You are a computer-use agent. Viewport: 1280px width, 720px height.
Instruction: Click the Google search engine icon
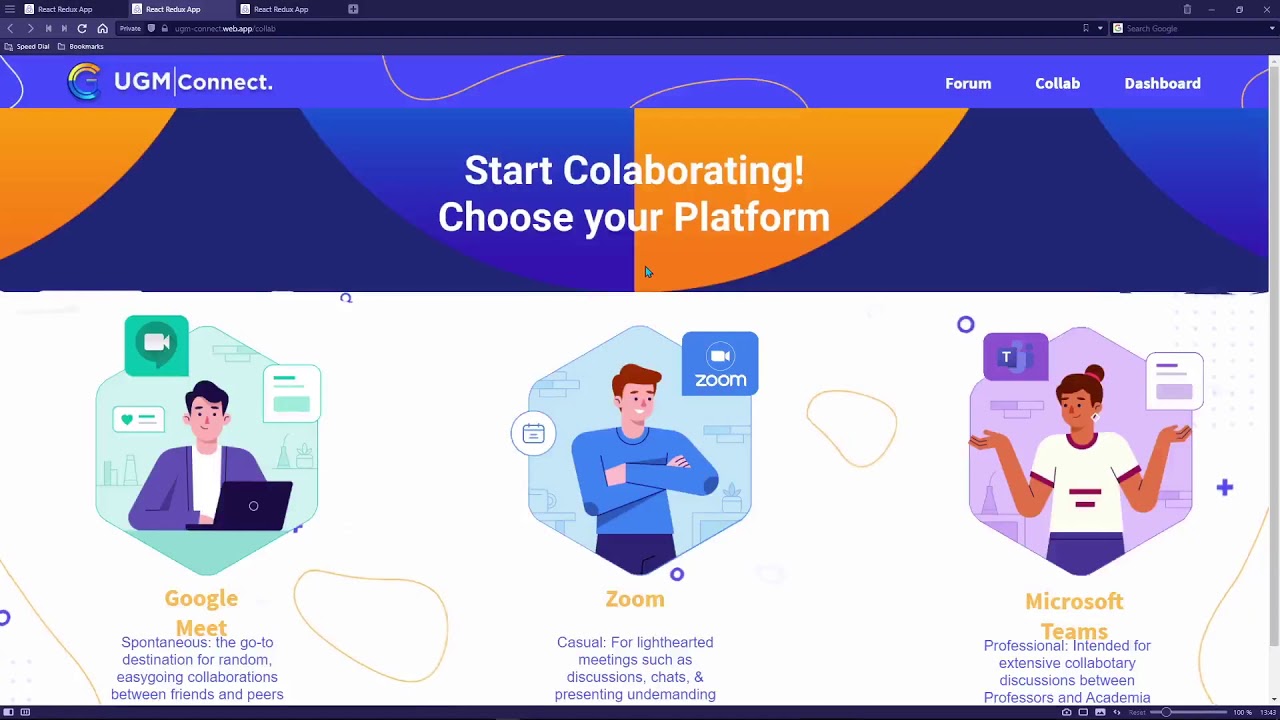[x=1118, y=28]
